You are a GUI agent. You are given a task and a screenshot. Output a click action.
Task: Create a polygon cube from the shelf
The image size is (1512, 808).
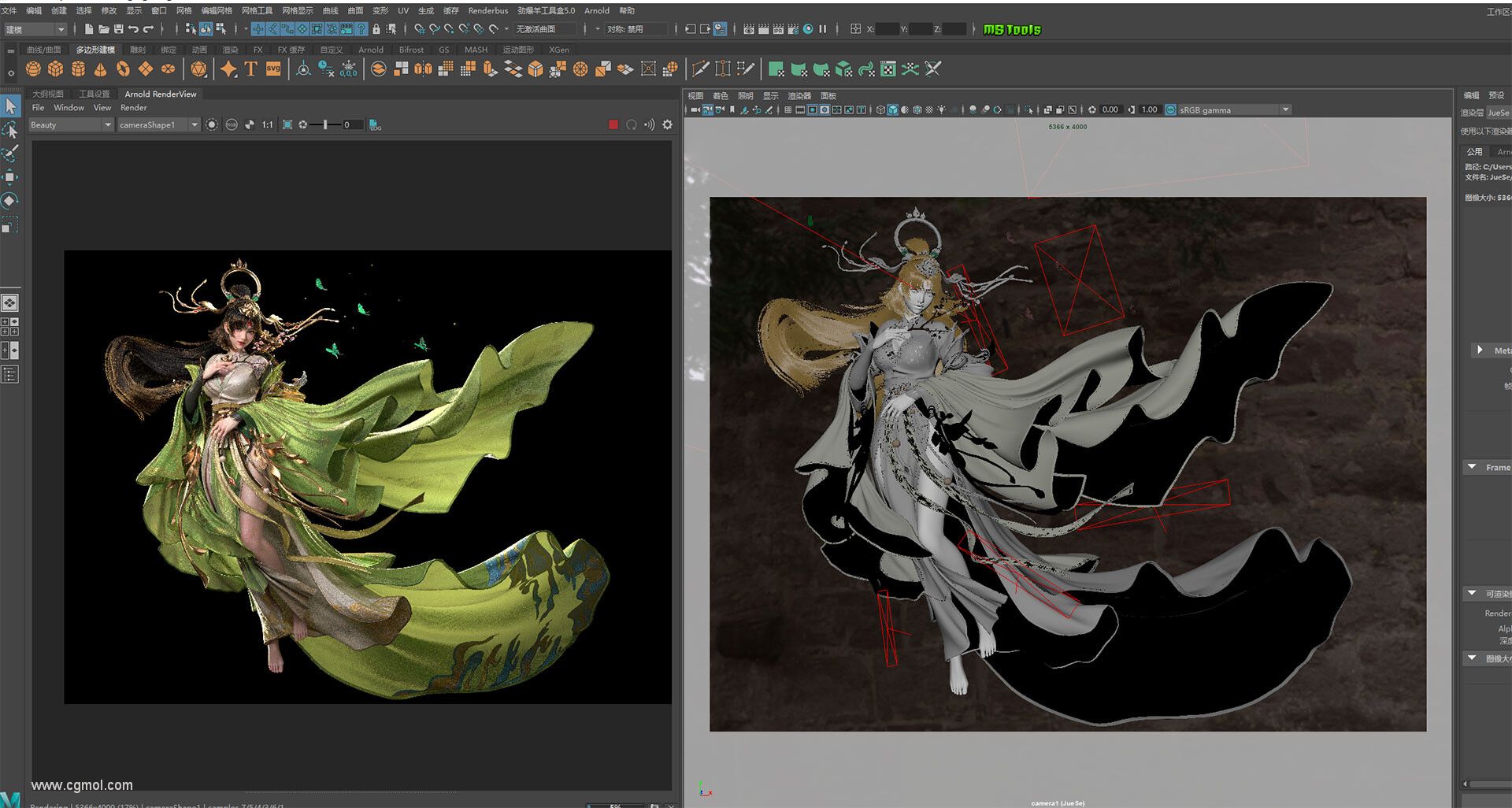[x=55, y=69]
